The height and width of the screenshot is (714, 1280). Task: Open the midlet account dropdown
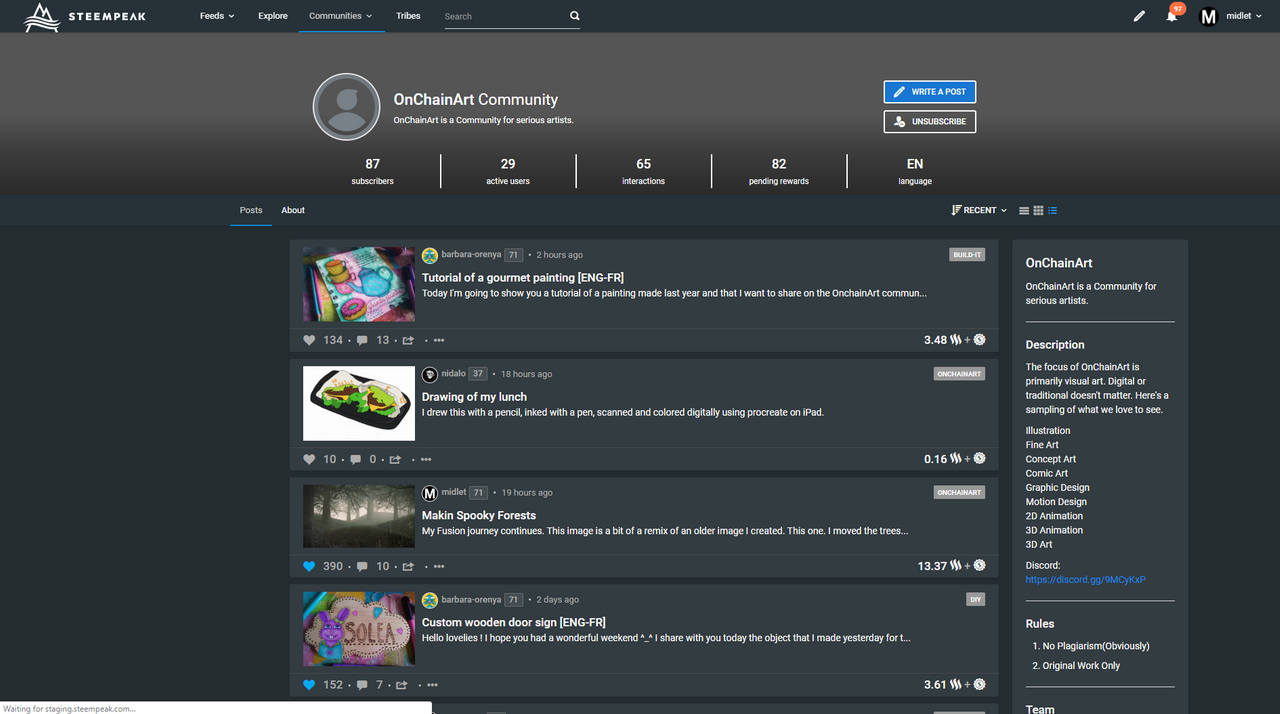1244,16
